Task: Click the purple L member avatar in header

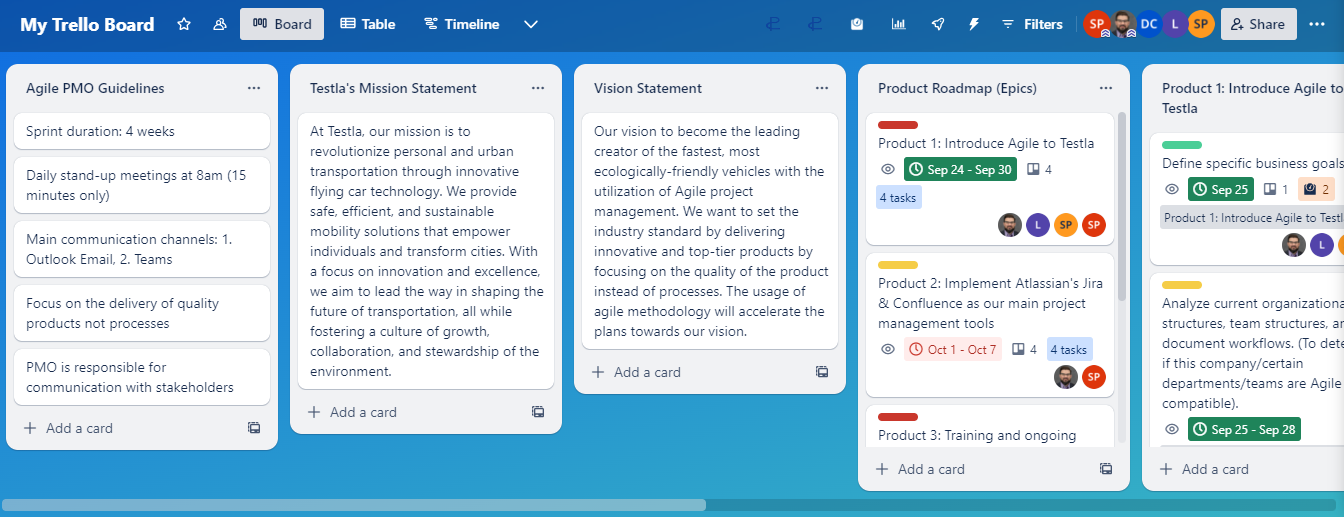Action: pos(1175,24)
